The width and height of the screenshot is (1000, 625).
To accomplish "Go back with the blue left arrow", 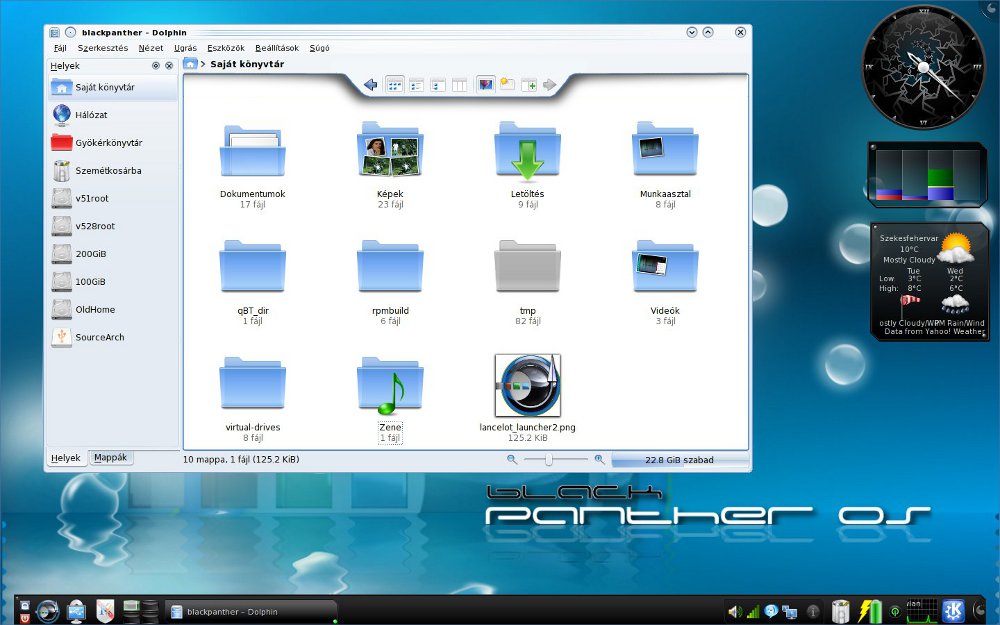I will tap(371, 85).
